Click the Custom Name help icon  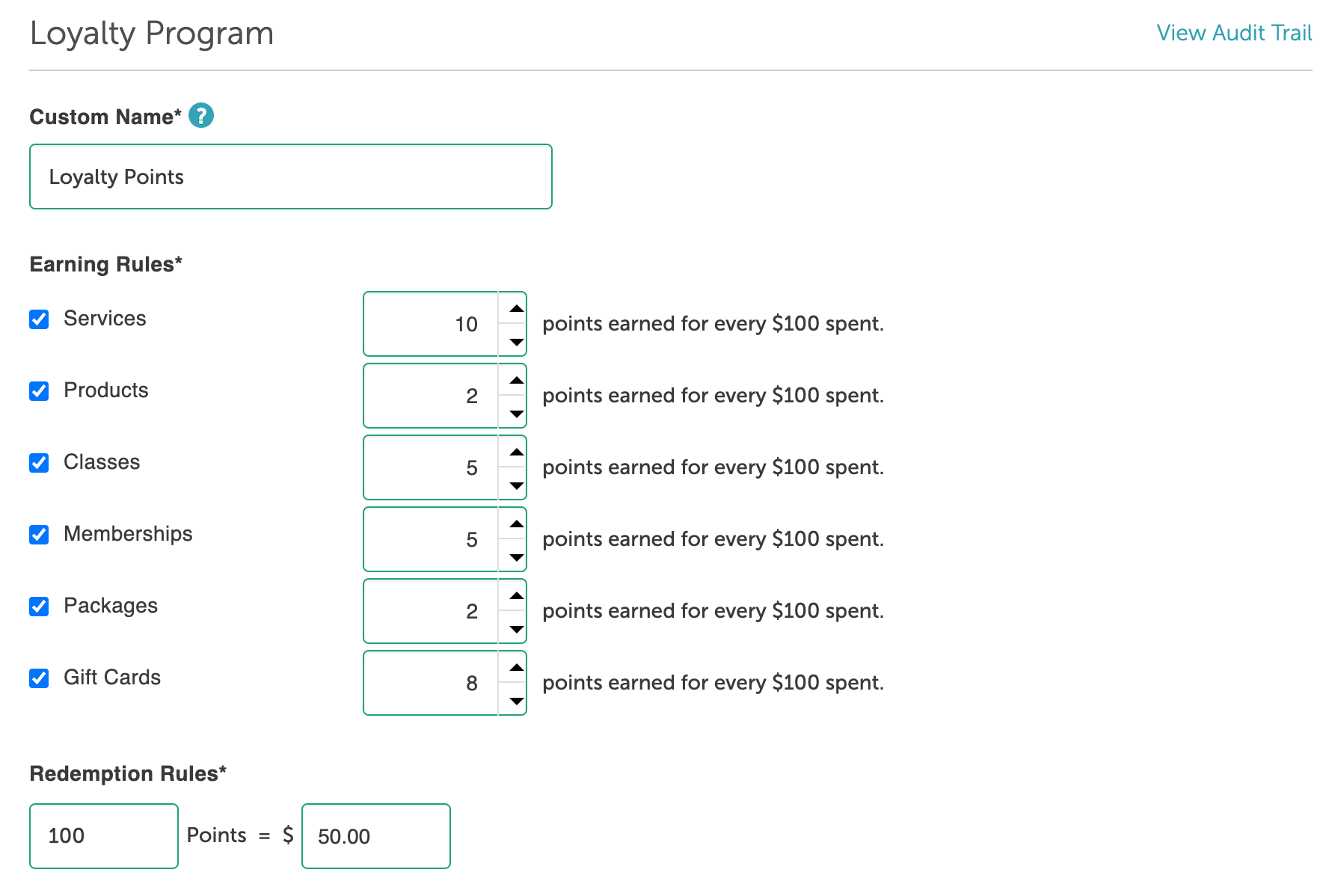(201, 115)
